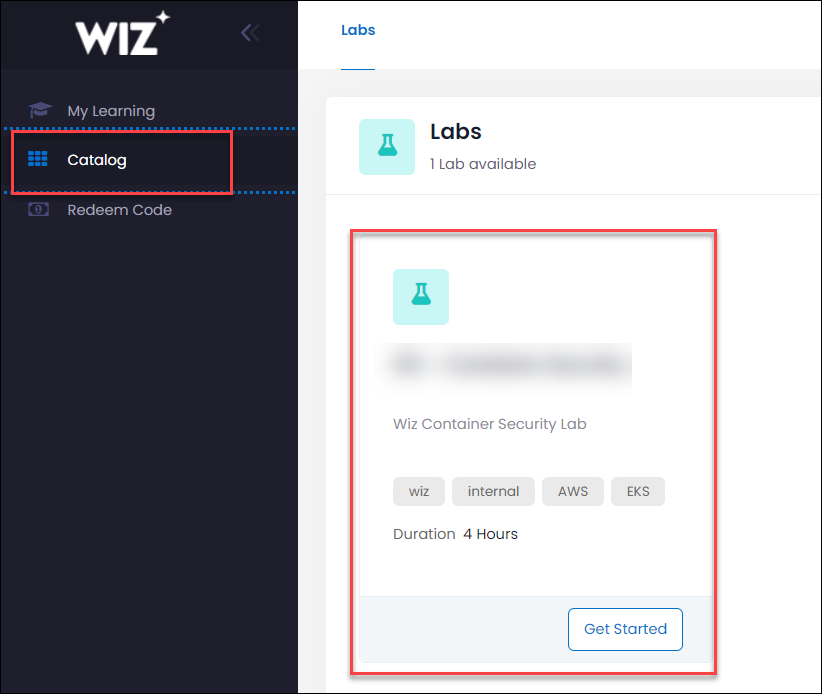Click the WIZ logo
The image size is (822, 694).
tap(123, 32)
